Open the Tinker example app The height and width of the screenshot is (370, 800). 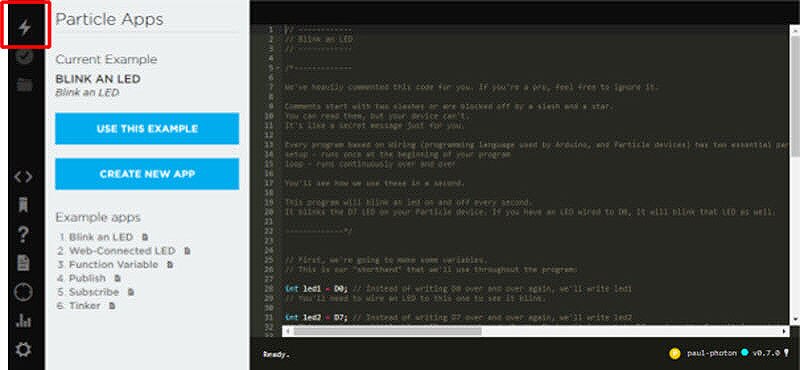click(85, 306)
